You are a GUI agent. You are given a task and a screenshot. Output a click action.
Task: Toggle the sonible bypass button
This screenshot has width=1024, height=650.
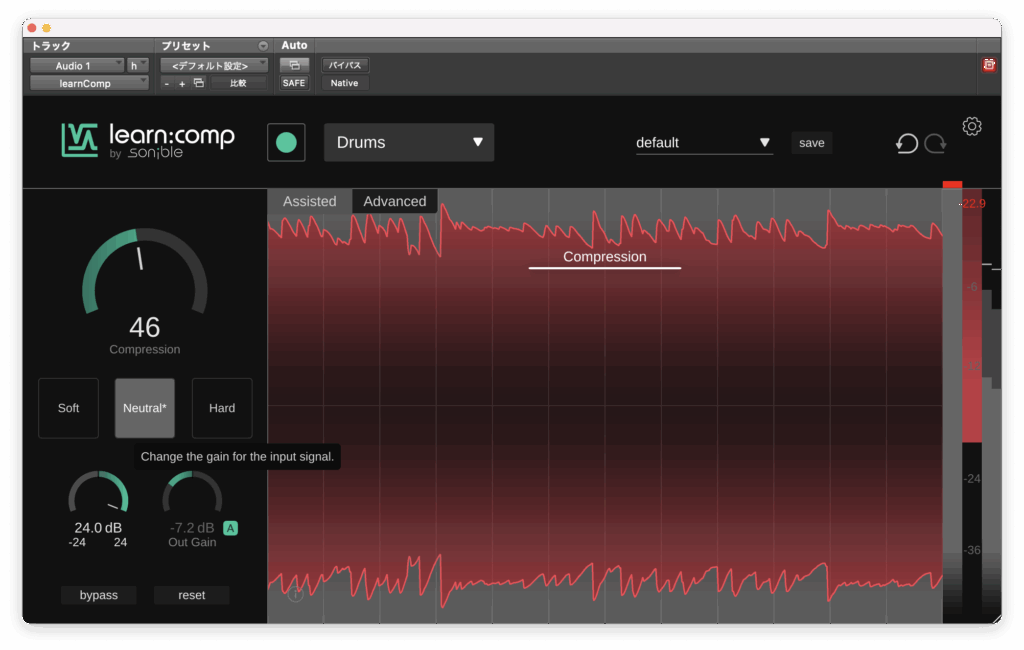pos(99,595)
